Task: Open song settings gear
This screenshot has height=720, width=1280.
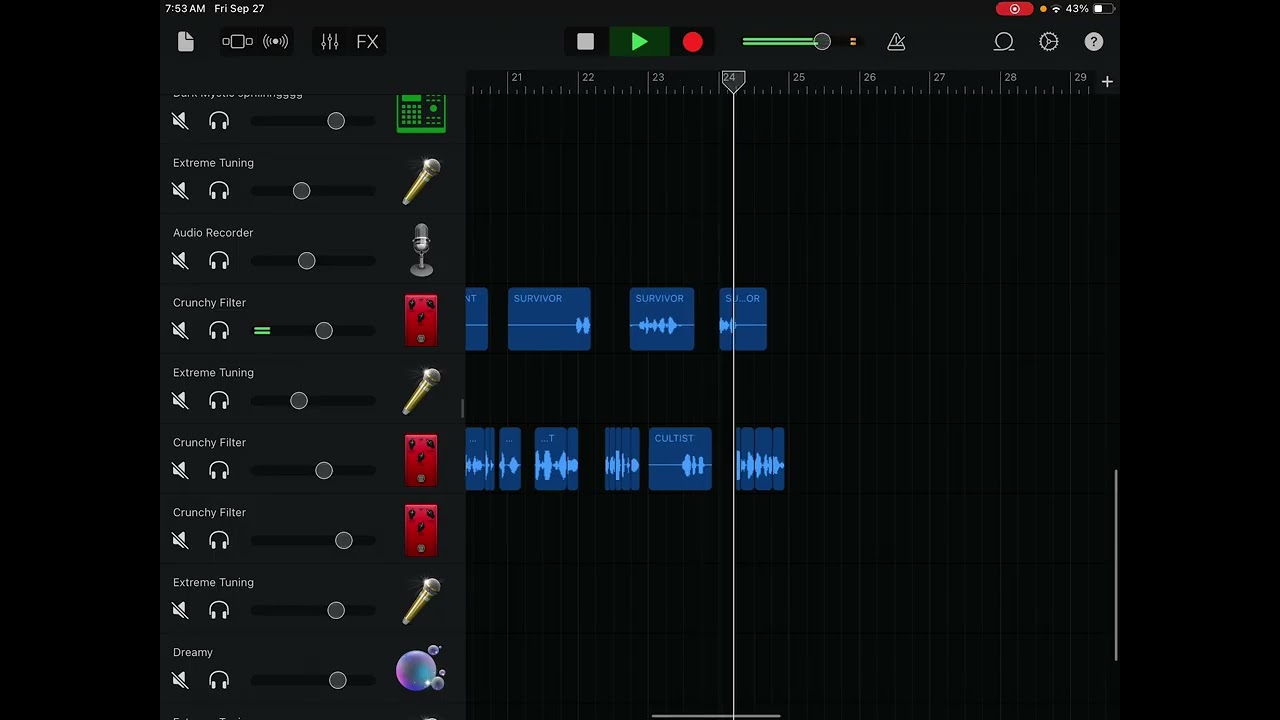Action: point(1049,42)
